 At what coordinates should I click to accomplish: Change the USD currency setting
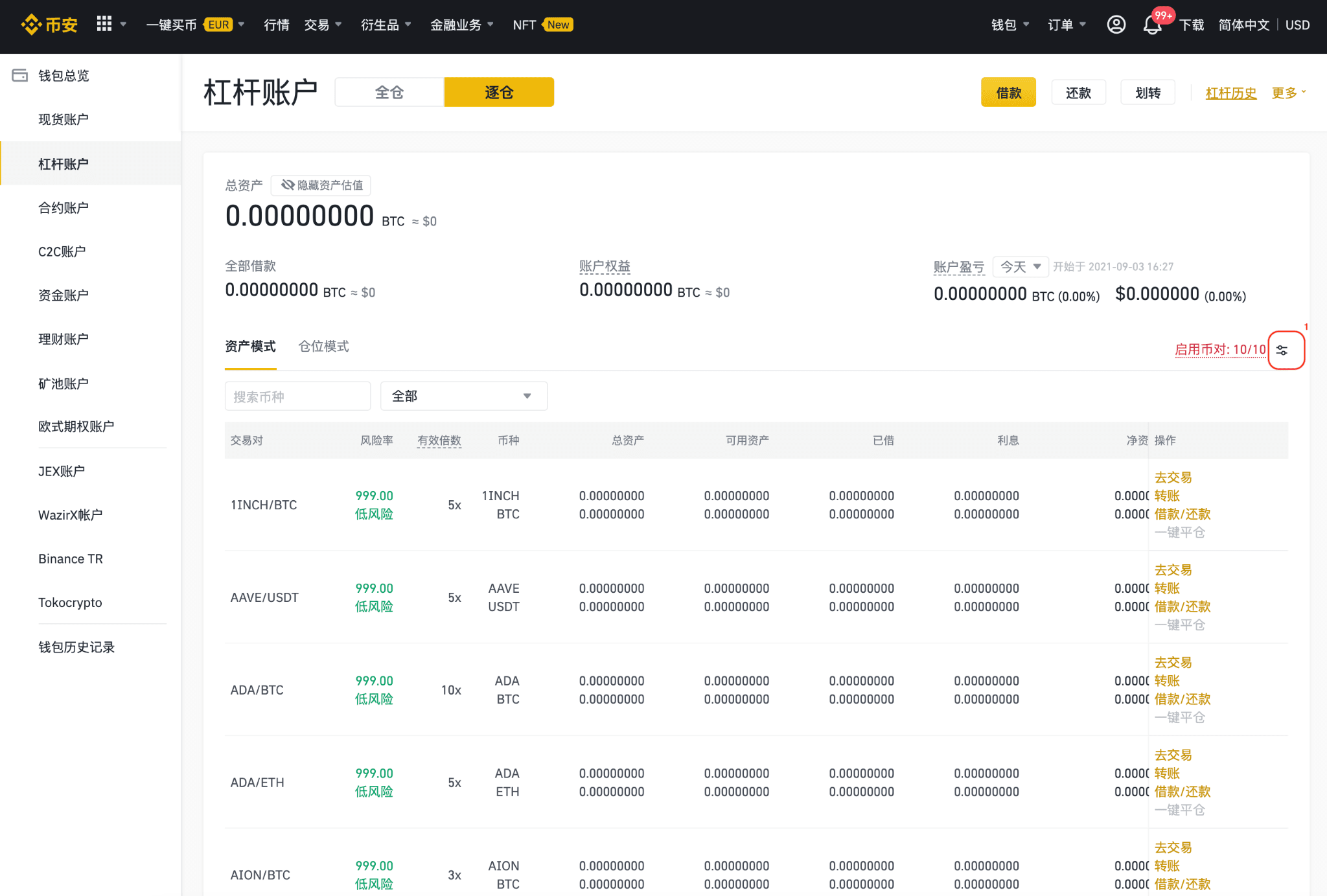pos(1297,25)
